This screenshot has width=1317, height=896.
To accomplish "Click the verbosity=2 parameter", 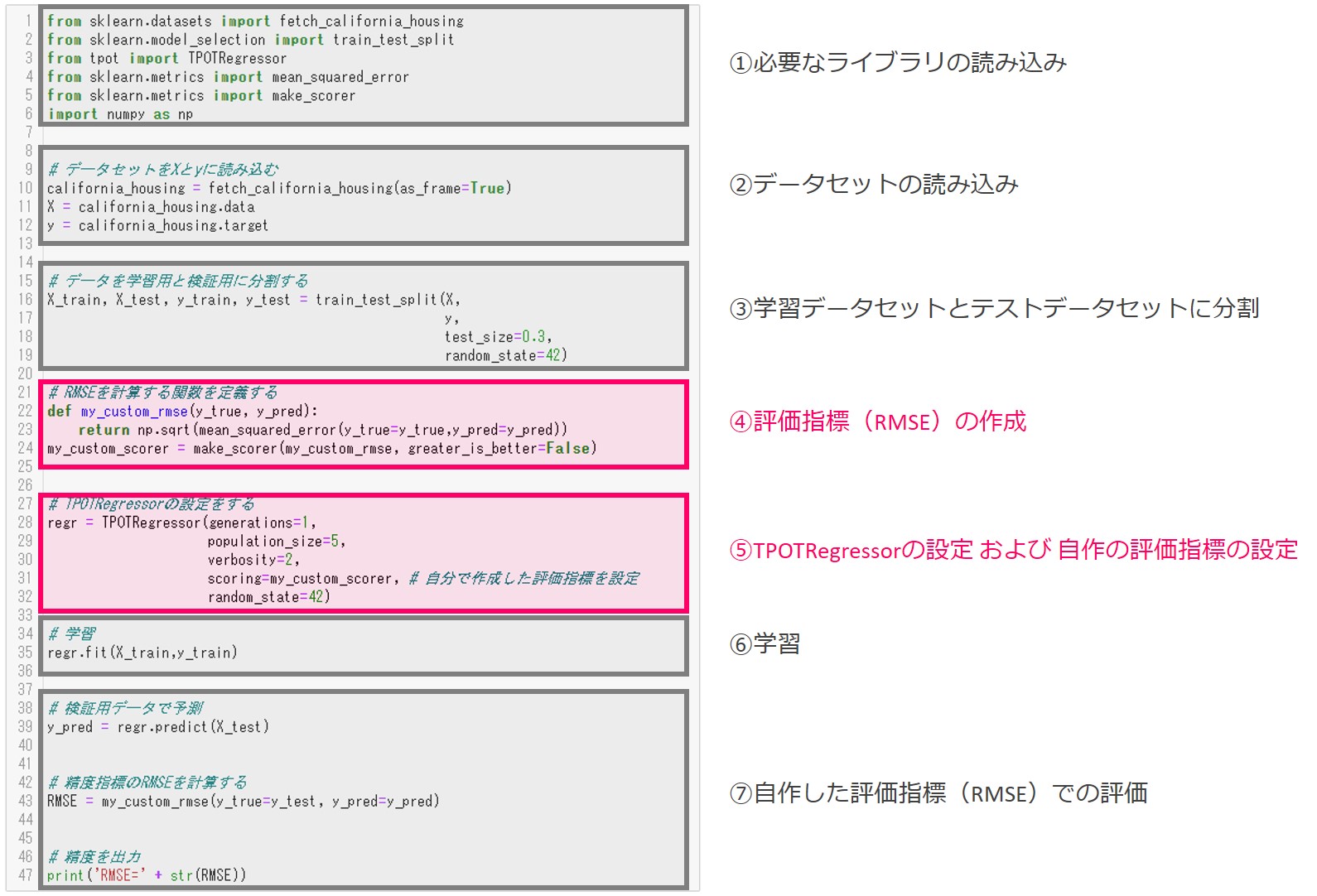I will (x=253, y=560).
